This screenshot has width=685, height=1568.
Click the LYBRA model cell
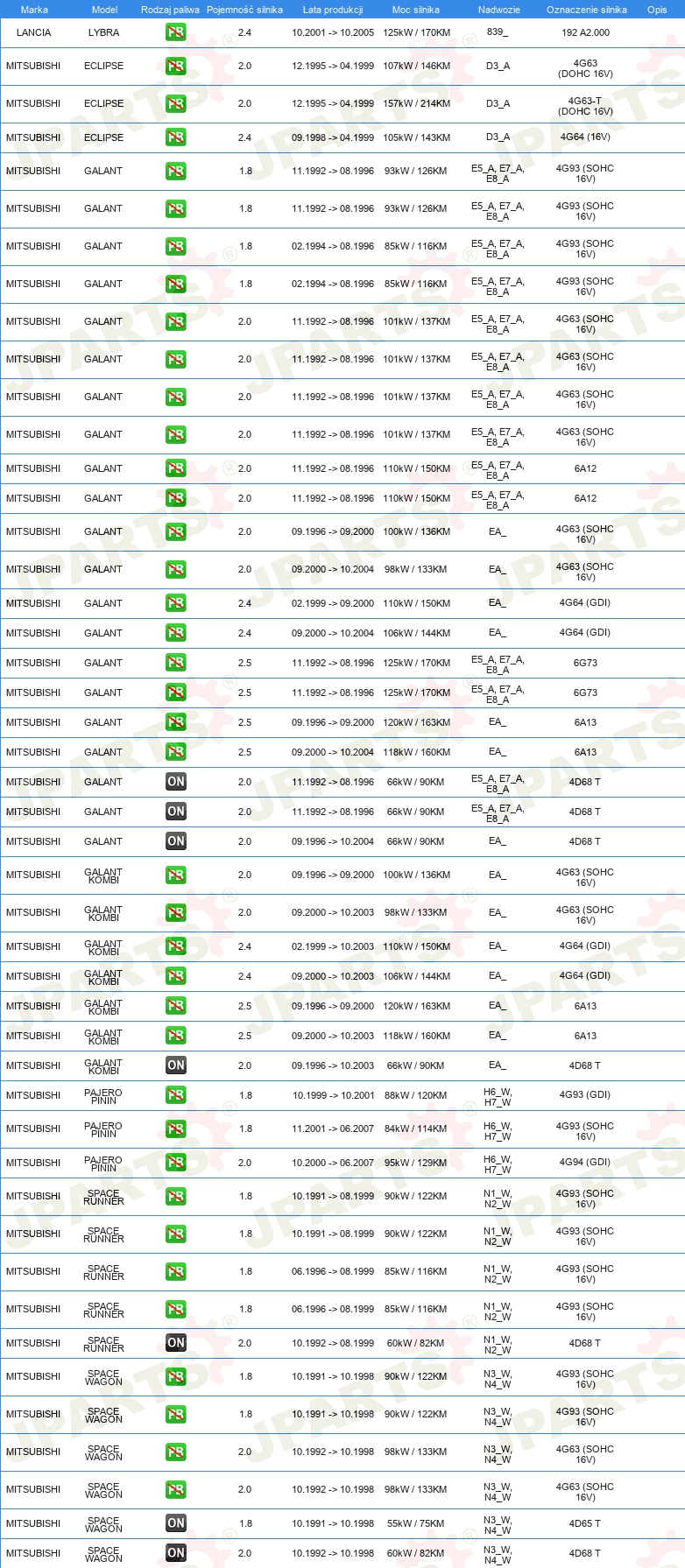point(104,32)
